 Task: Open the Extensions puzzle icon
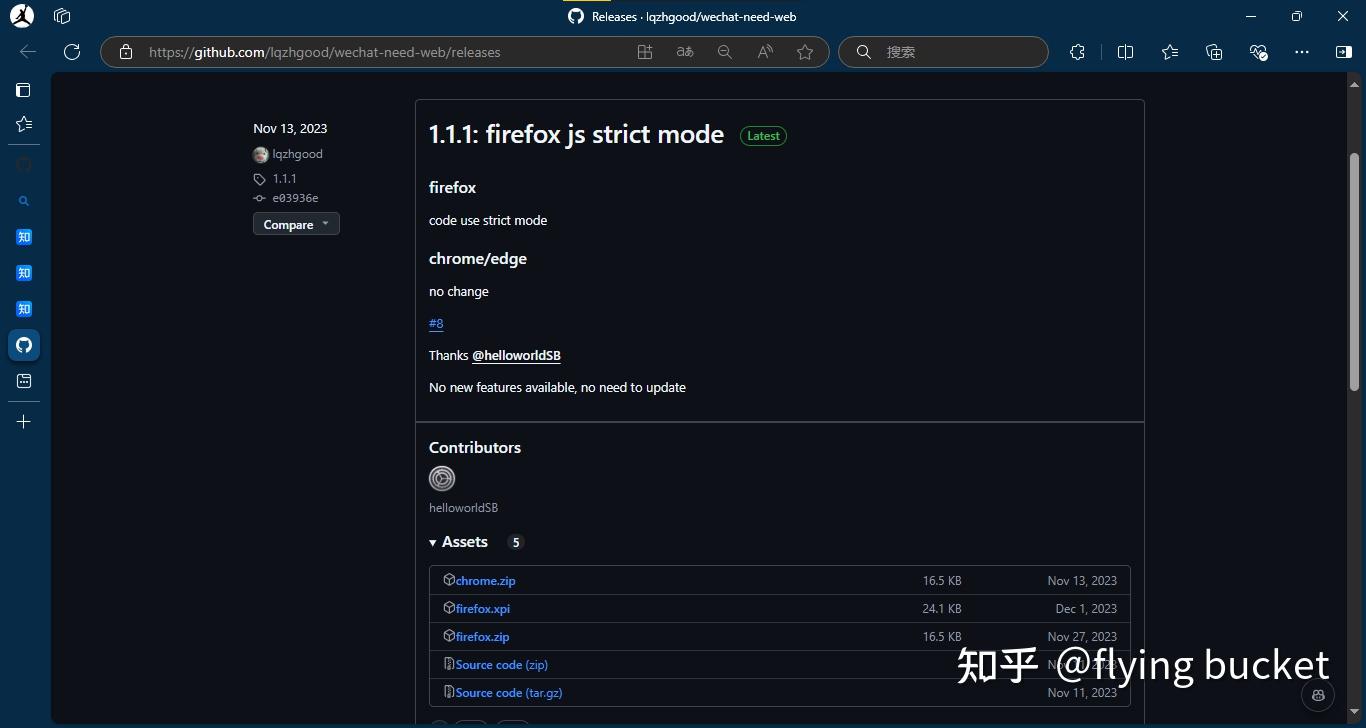(1077, 51)
